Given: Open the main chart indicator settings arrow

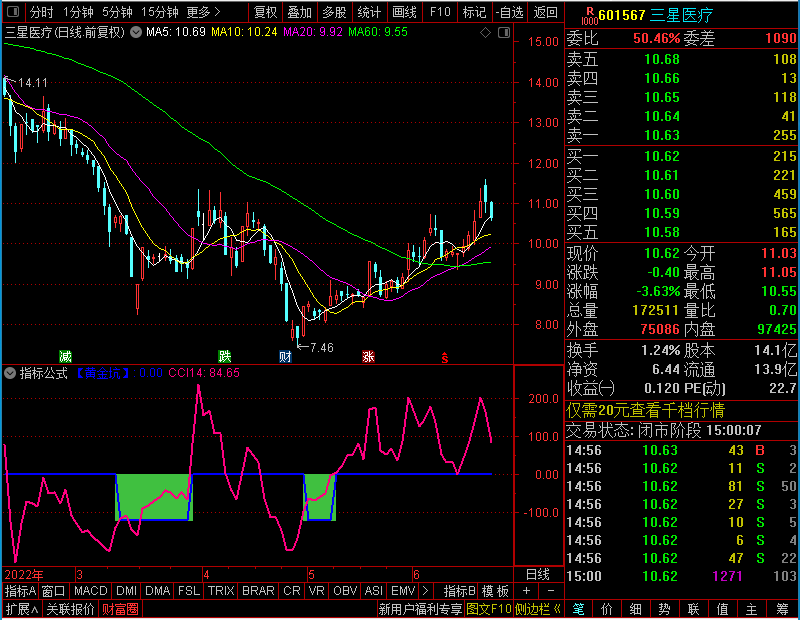Looking at the screenshot, I should coord(136,32).
